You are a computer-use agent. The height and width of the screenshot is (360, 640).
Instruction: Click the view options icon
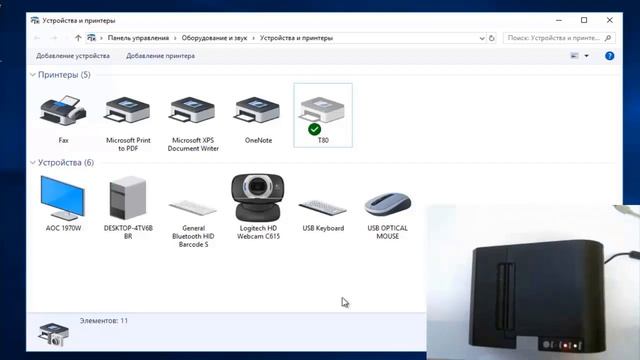(x=574, y=56)
